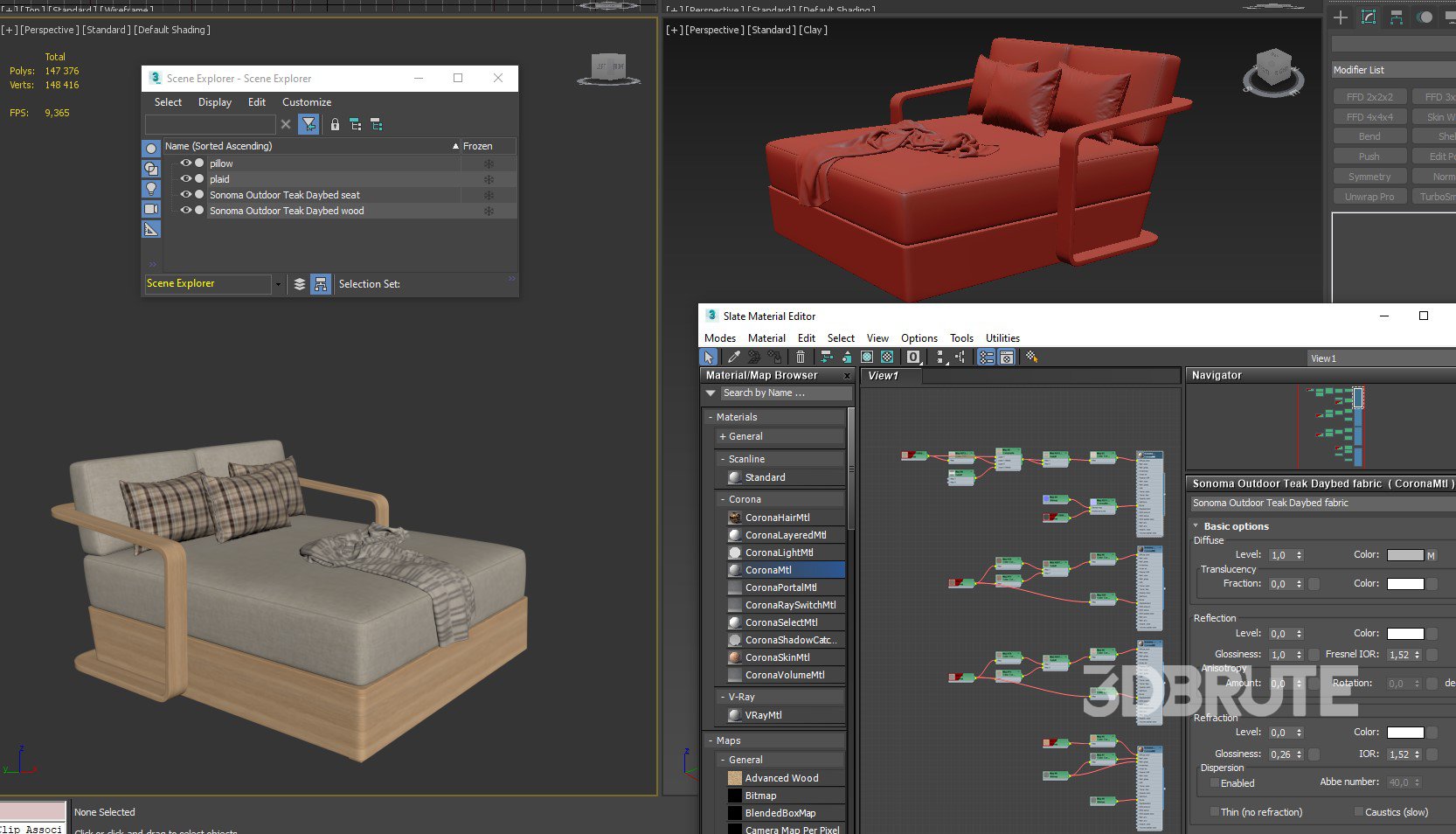Toggle display lights filter in Scene Explorer

(151, 189)
